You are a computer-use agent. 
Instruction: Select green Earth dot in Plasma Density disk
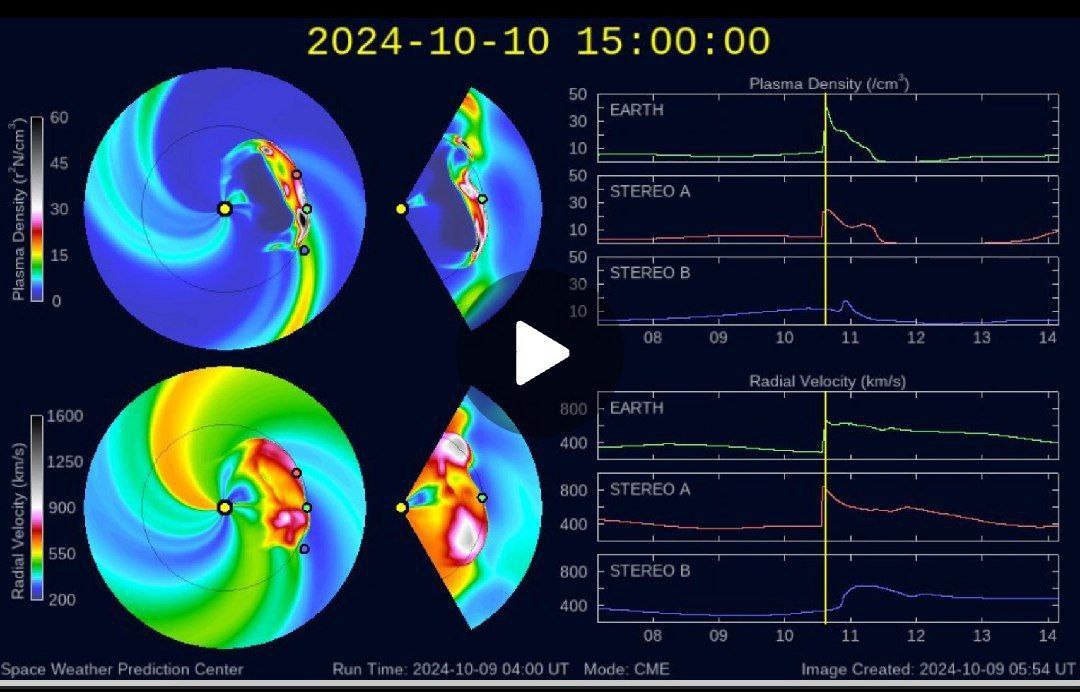(x=307, y=209)
